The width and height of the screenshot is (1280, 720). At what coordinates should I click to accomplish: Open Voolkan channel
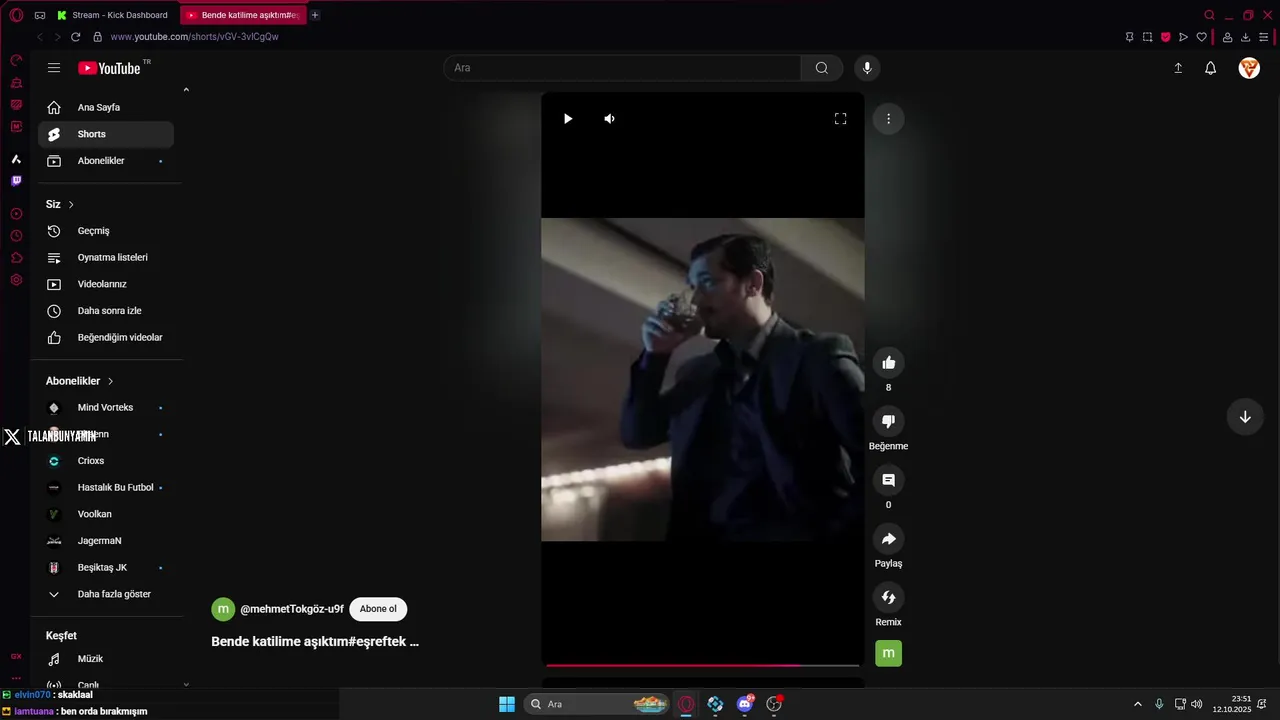106,514
